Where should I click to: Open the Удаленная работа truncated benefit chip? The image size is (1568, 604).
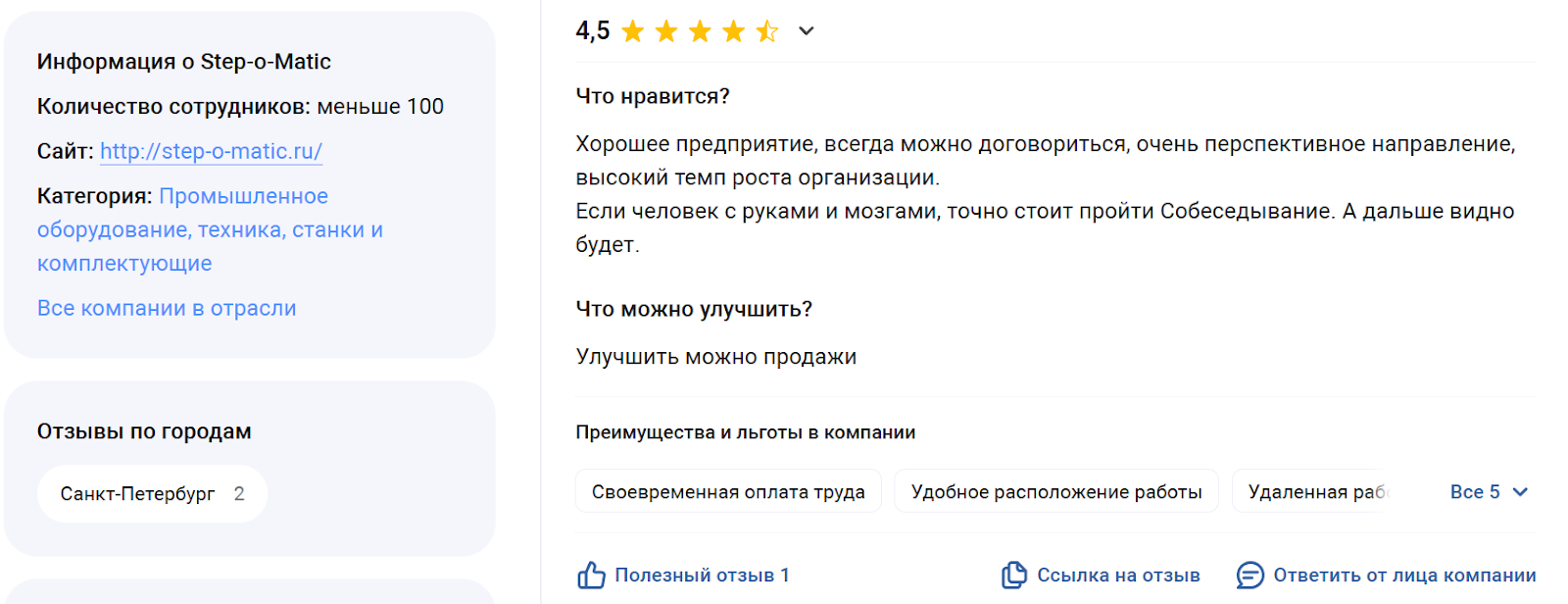tap(1313, 490)
